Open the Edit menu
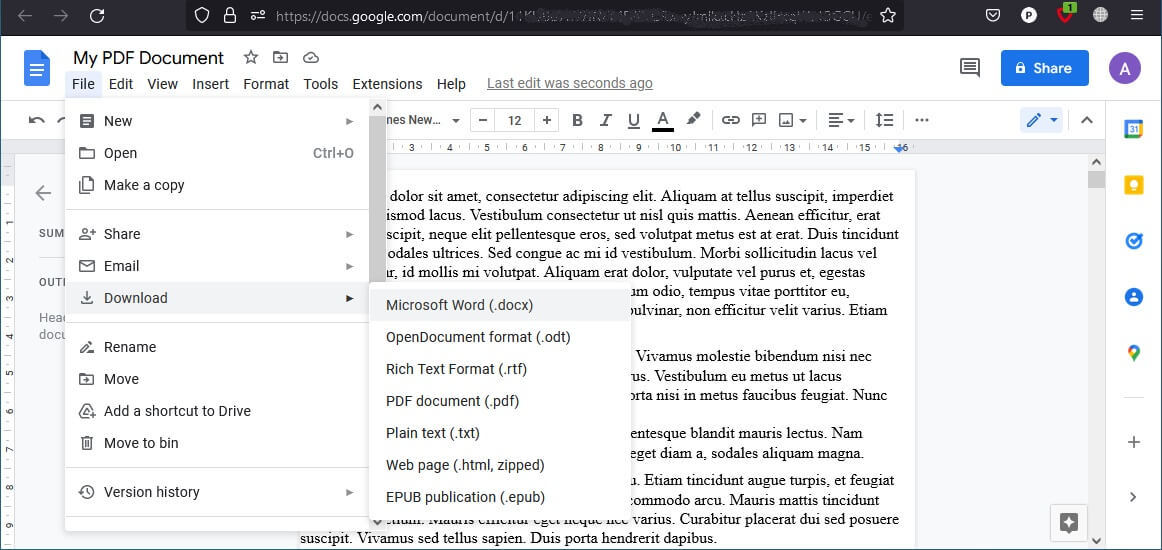 (x=121, y=84)
